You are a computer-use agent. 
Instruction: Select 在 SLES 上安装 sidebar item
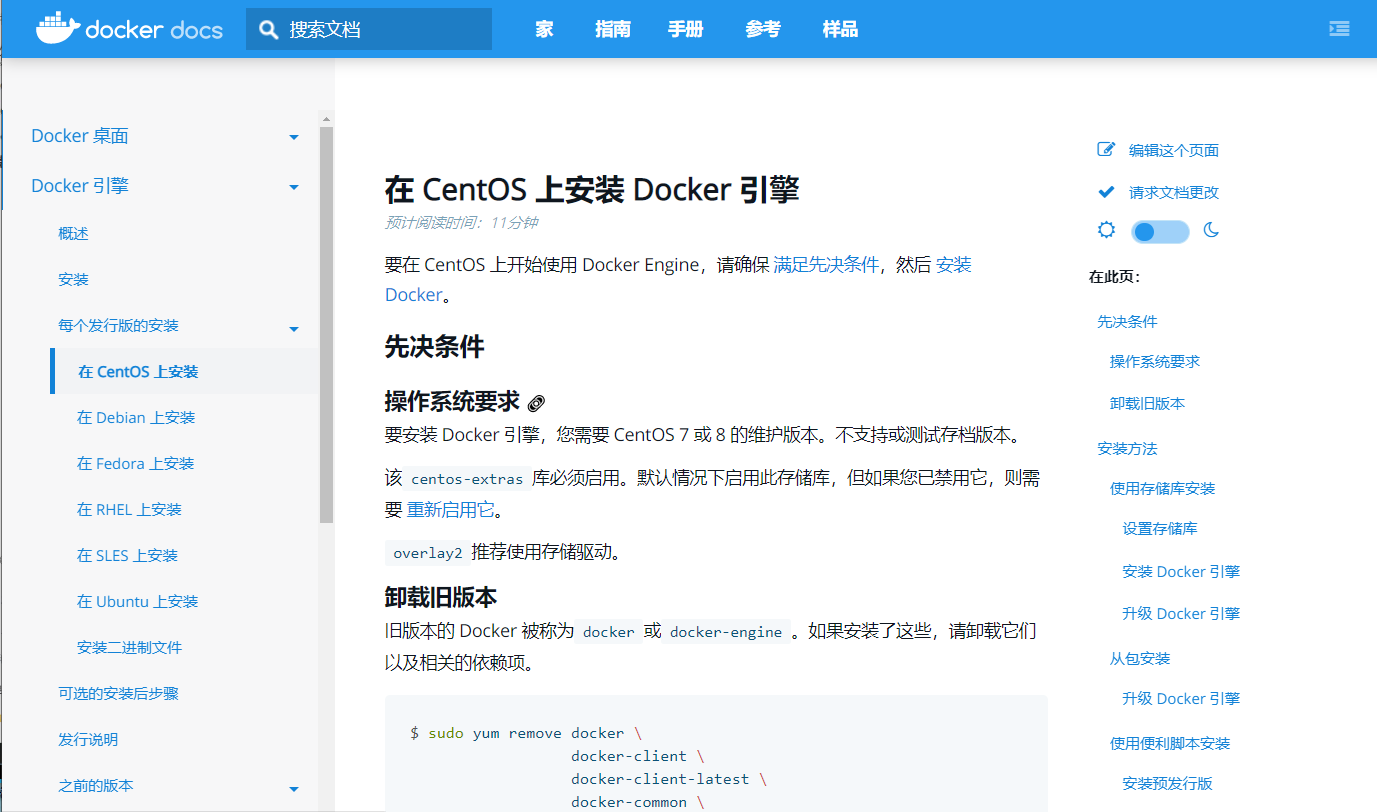click(x=128, y=555)
